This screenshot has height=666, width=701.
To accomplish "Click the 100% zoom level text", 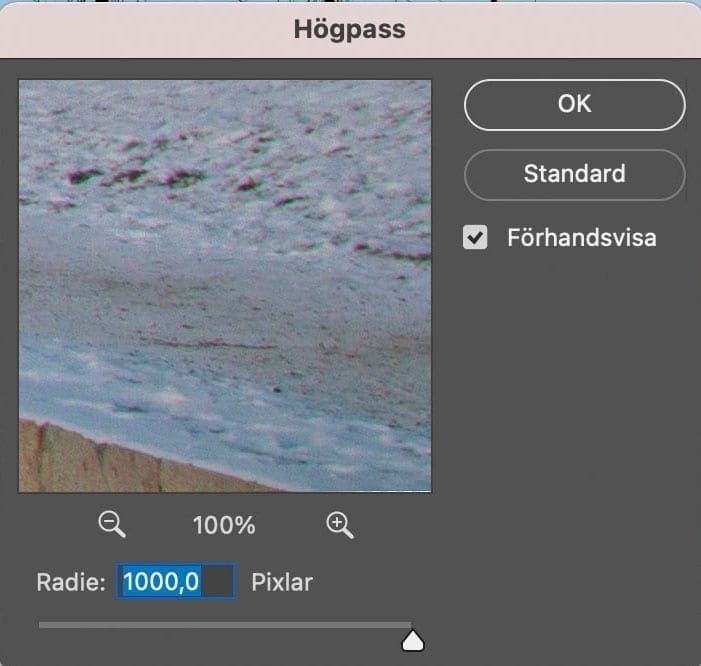I will pyautogui.click(x=224, y=526).
